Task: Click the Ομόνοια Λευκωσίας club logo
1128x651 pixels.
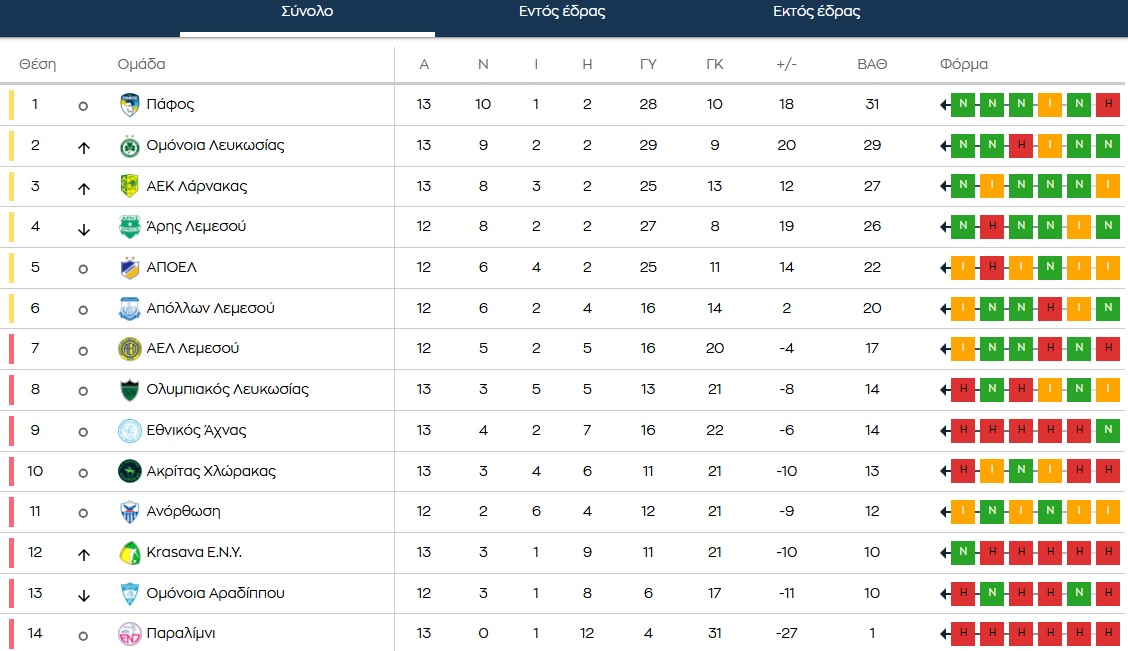Action: click(x=129, y=145)
